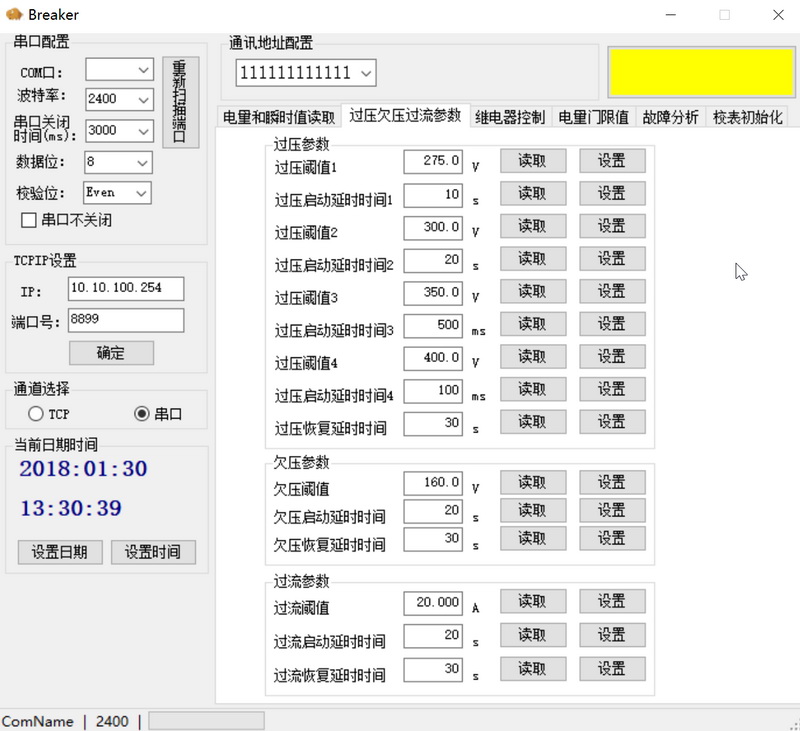Click 设置日期 to set the date

point(59,552)
